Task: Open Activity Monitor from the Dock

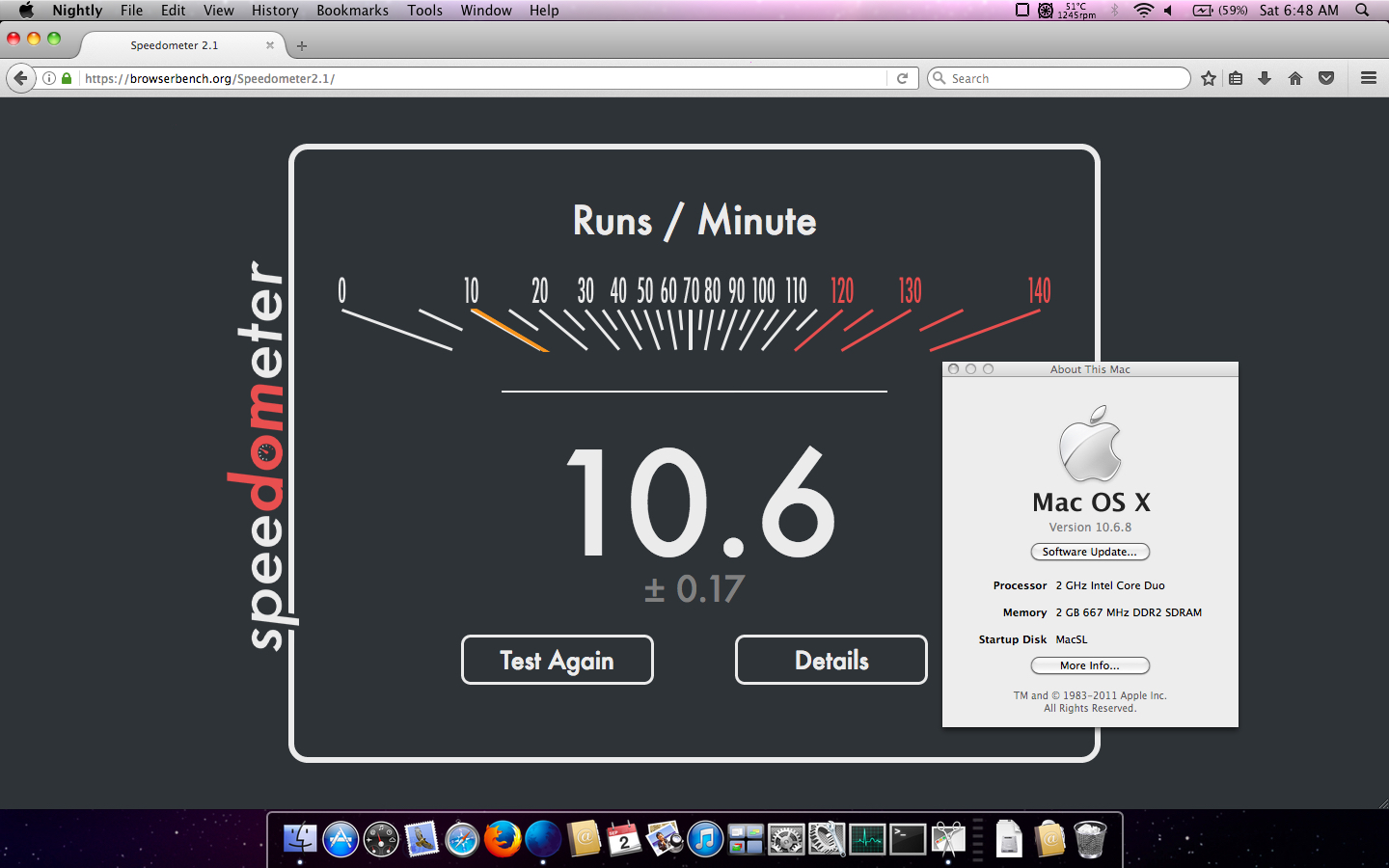Action: [867, 838]
